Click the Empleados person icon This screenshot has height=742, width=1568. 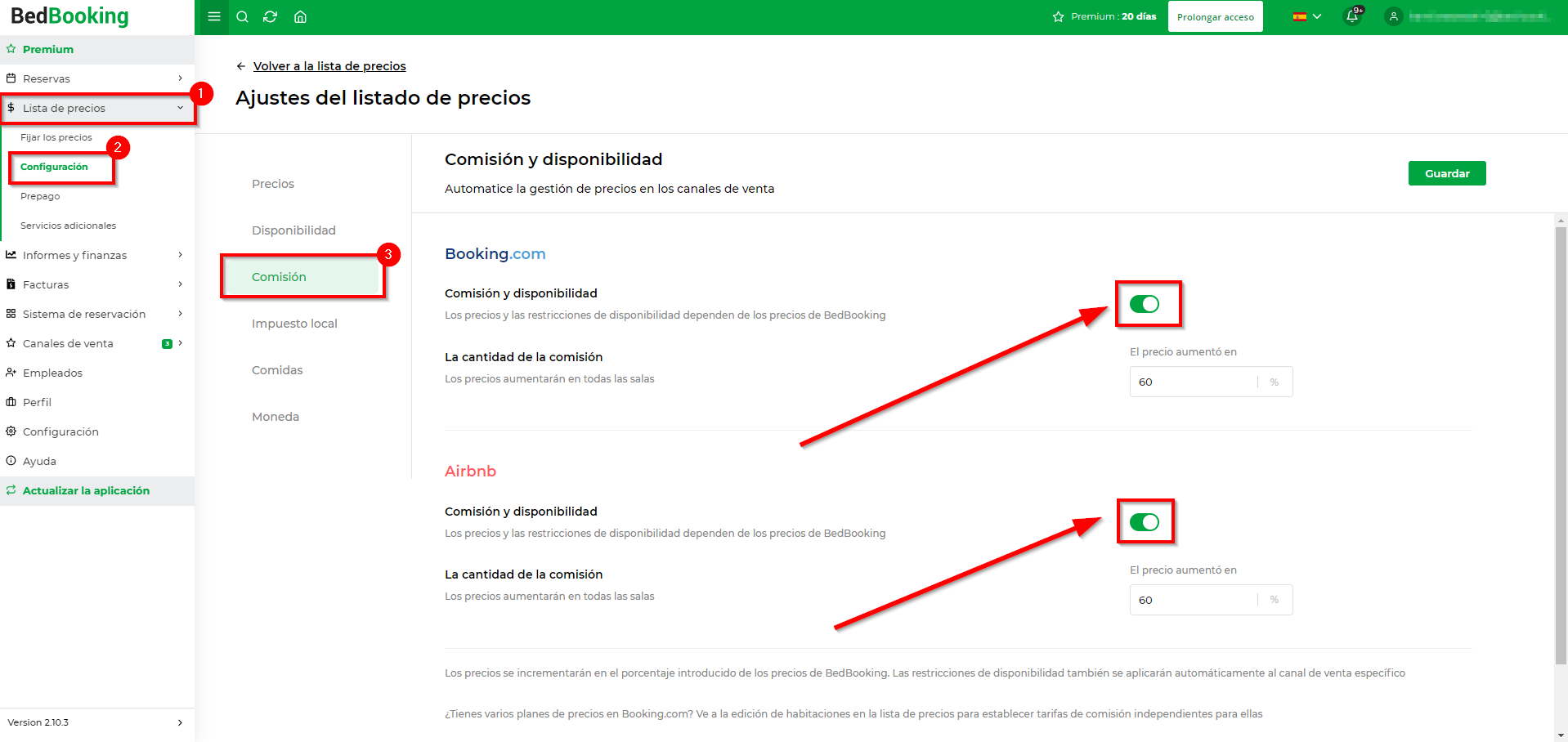click(11, 373)
